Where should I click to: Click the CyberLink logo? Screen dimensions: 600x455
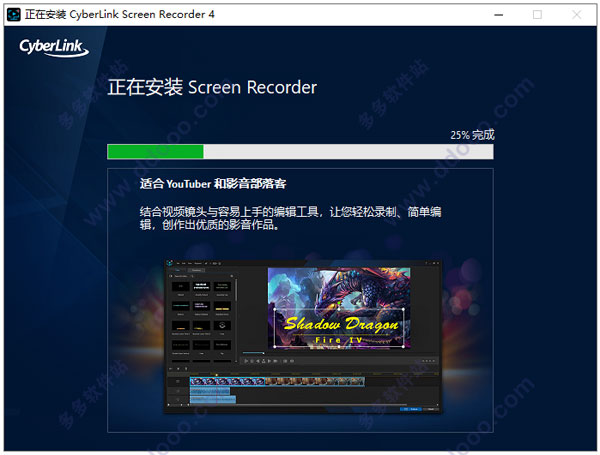(54, 47)
